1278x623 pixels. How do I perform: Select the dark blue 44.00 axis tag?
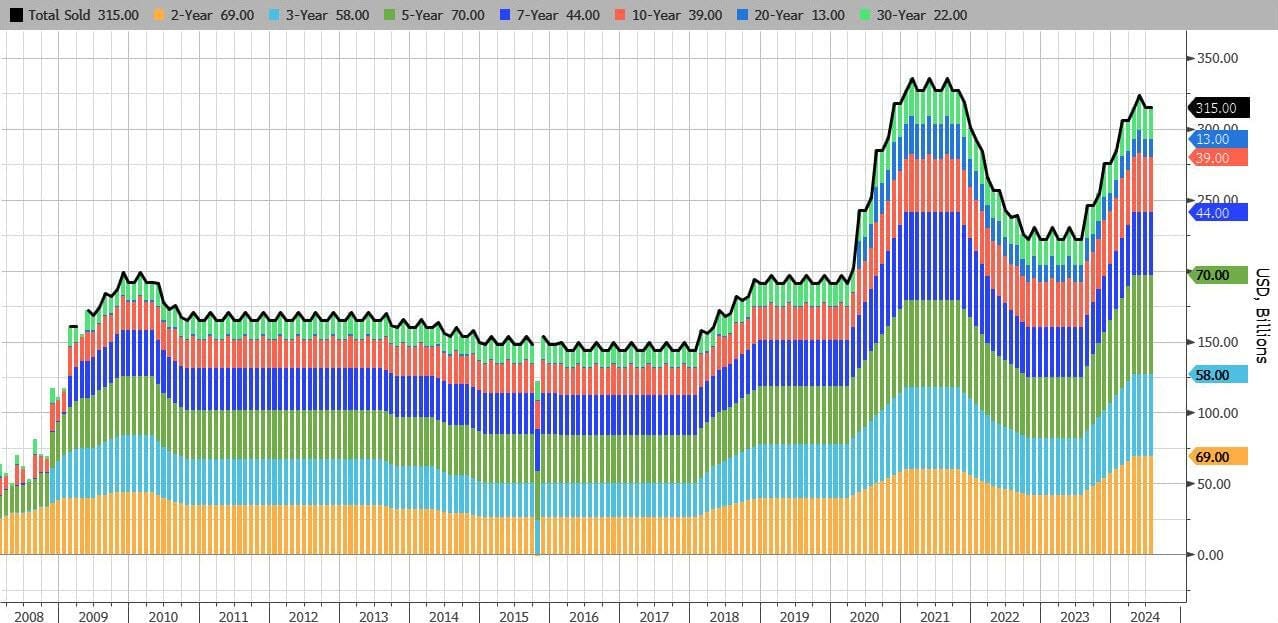pyautogui.click(x=1217, y=212)
